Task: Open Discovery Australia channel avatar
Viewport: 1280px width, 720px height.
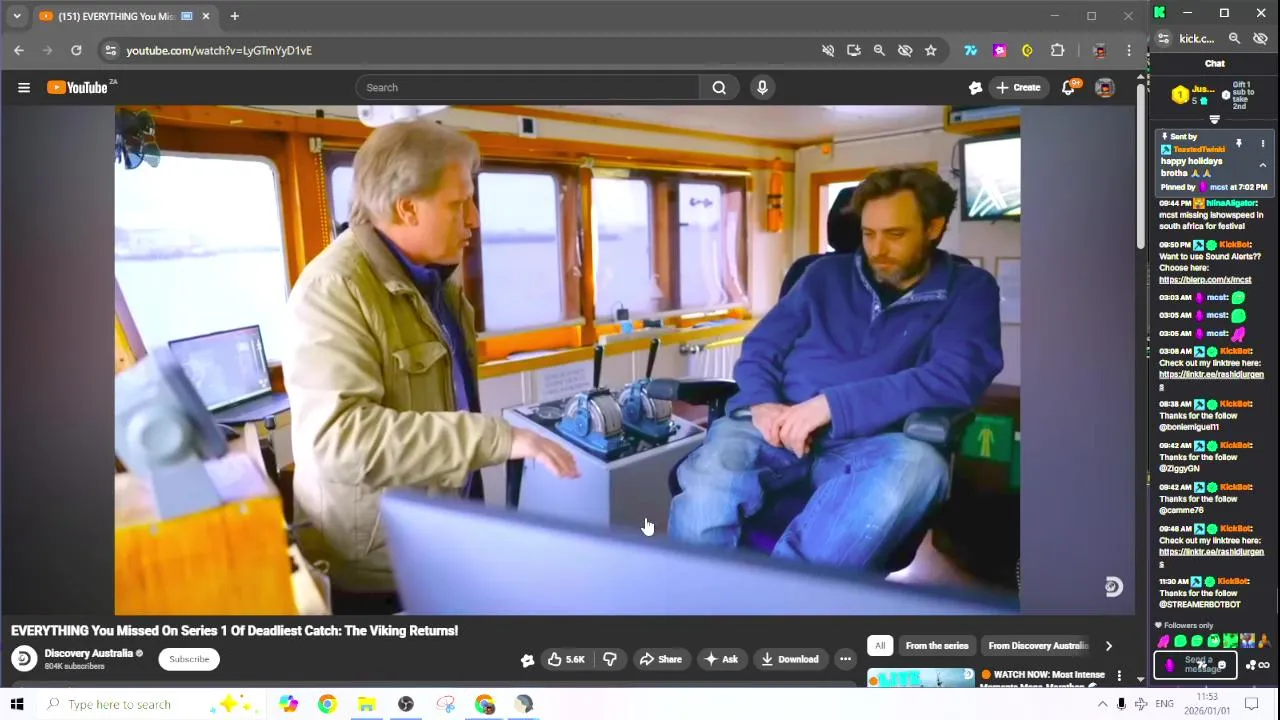Action: (x=24, y=659)
